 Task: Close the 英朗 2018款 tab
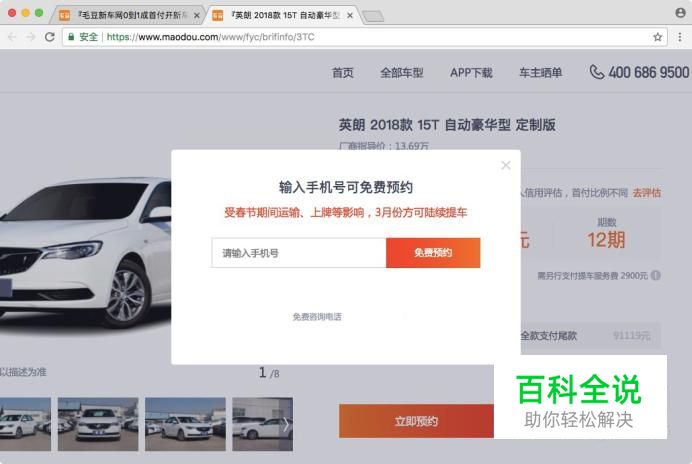point(350,15)
